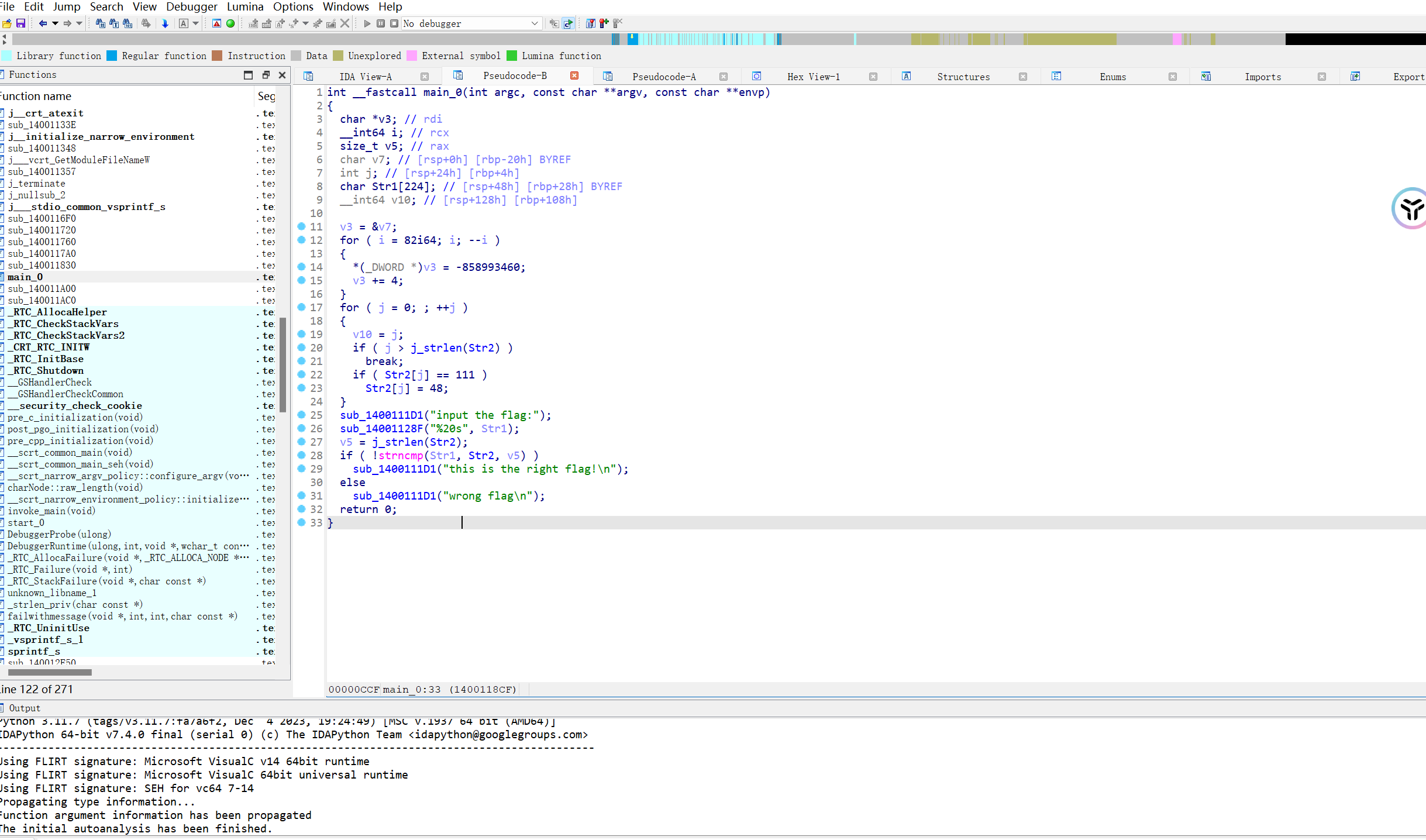Open the Jump menu
This screenshot has width=1426, height=840.
pos(67,6)
